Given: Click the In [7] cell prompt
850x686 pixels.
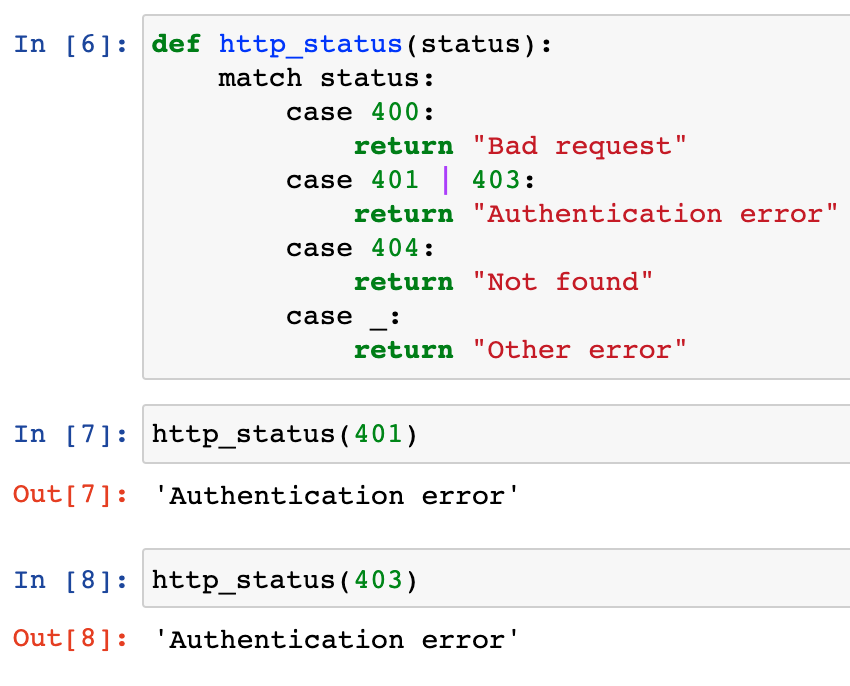Looking at the screenshot, I should tap(72, 435).
